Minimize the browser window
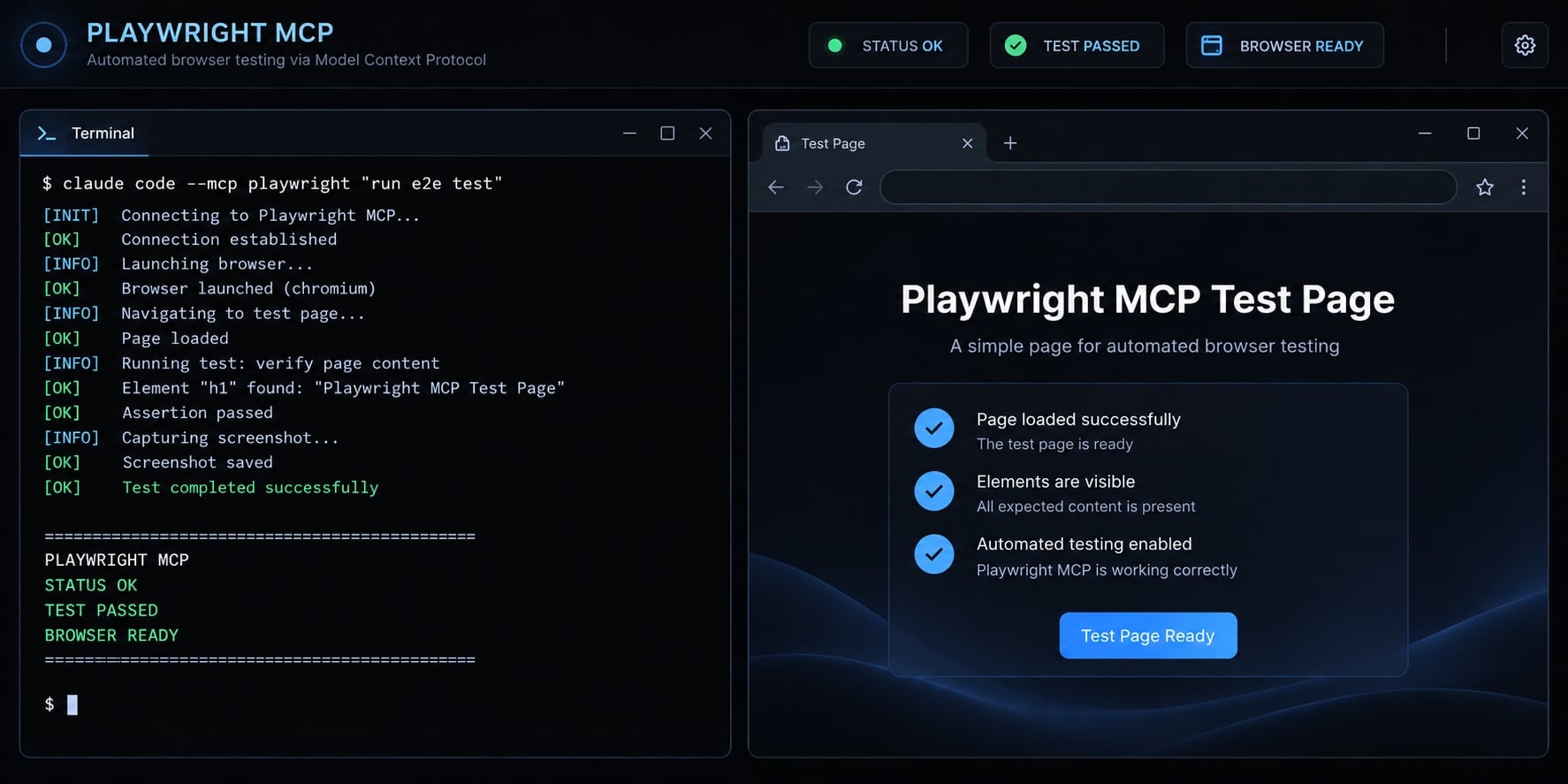The width and height of the screenshot is (1568, 784). 1425,133
